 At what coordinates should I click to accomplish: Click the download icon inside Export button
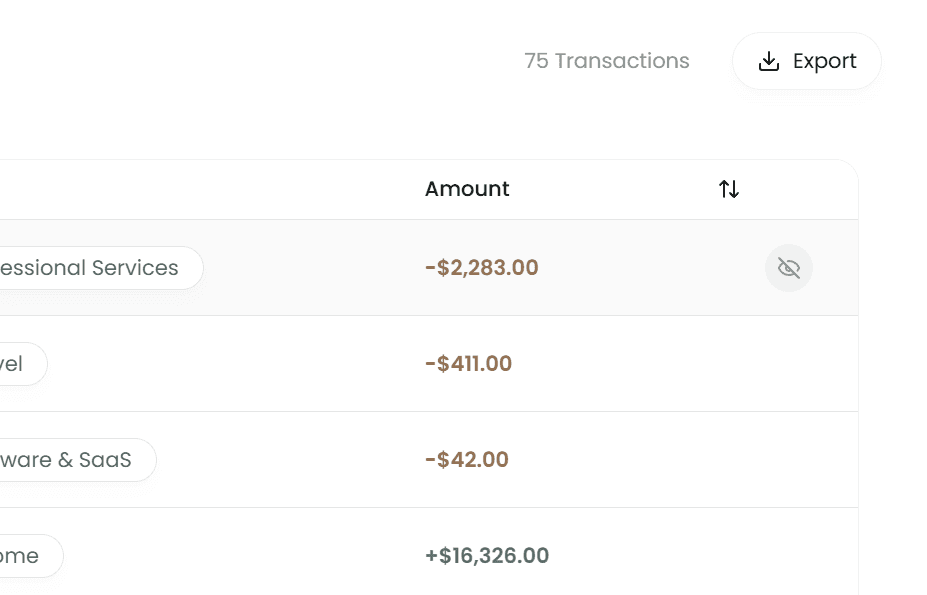click(768, 62)
